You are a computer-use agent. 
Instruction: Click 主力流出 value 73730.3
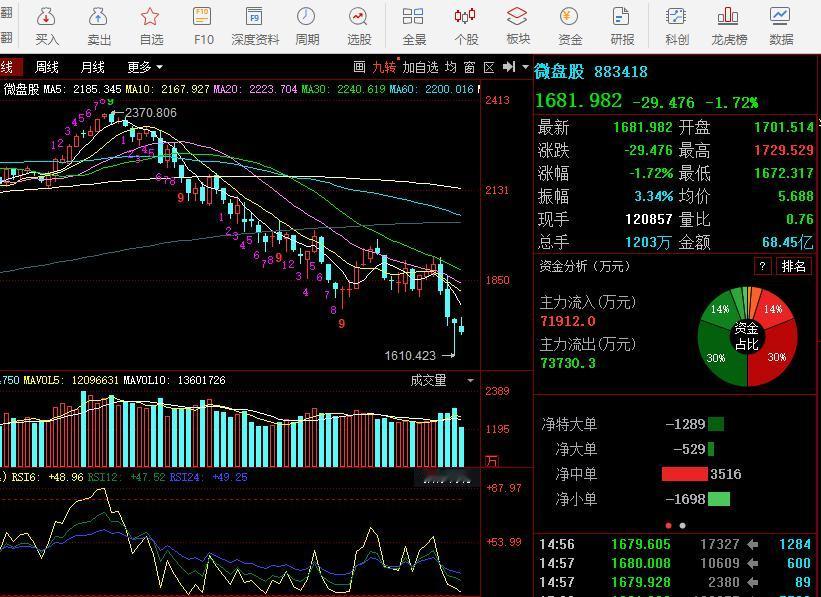pos(568,363)
